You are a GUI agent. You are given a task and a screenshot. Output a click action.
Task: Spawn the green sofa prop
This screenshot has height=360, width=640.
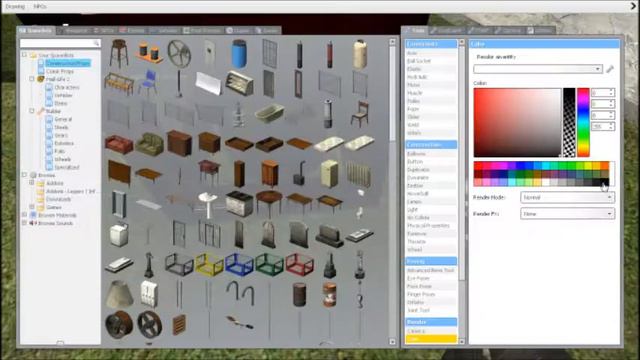pyautogui.click(x=149, y=144)
